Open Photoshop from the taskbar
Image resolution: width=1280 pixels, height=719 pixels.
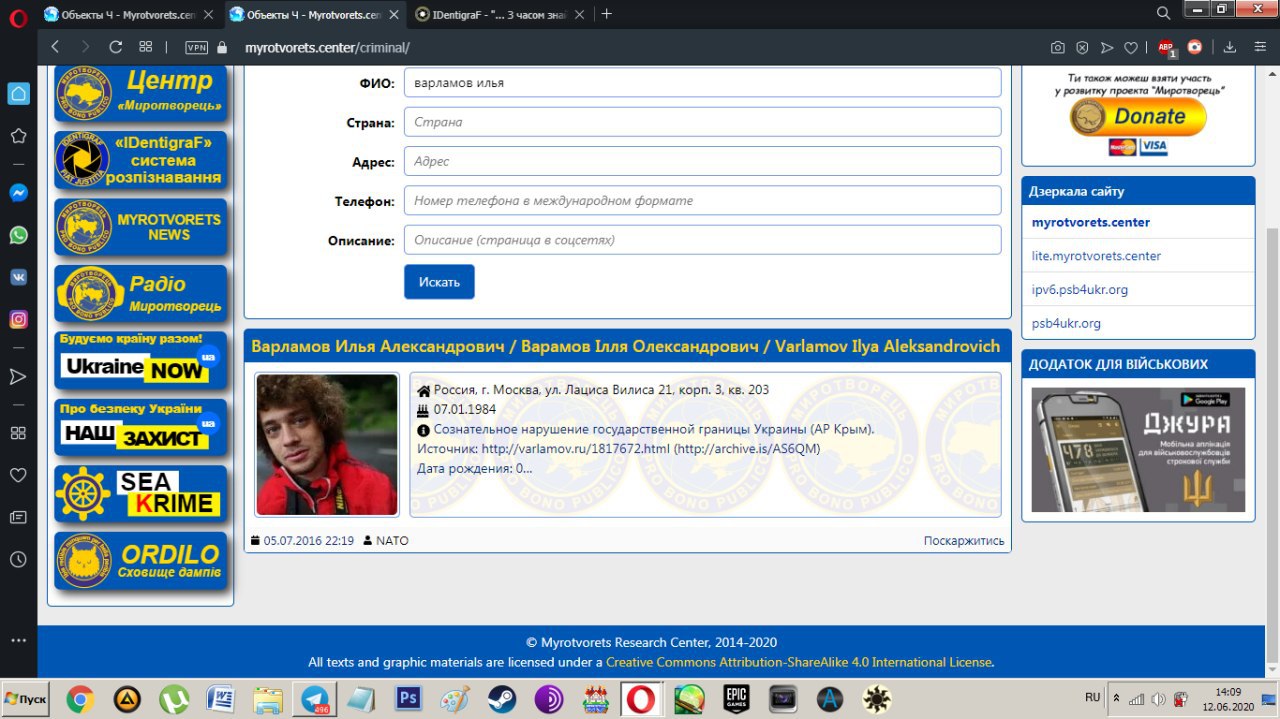pyautogui.click(x=409, y=698)
